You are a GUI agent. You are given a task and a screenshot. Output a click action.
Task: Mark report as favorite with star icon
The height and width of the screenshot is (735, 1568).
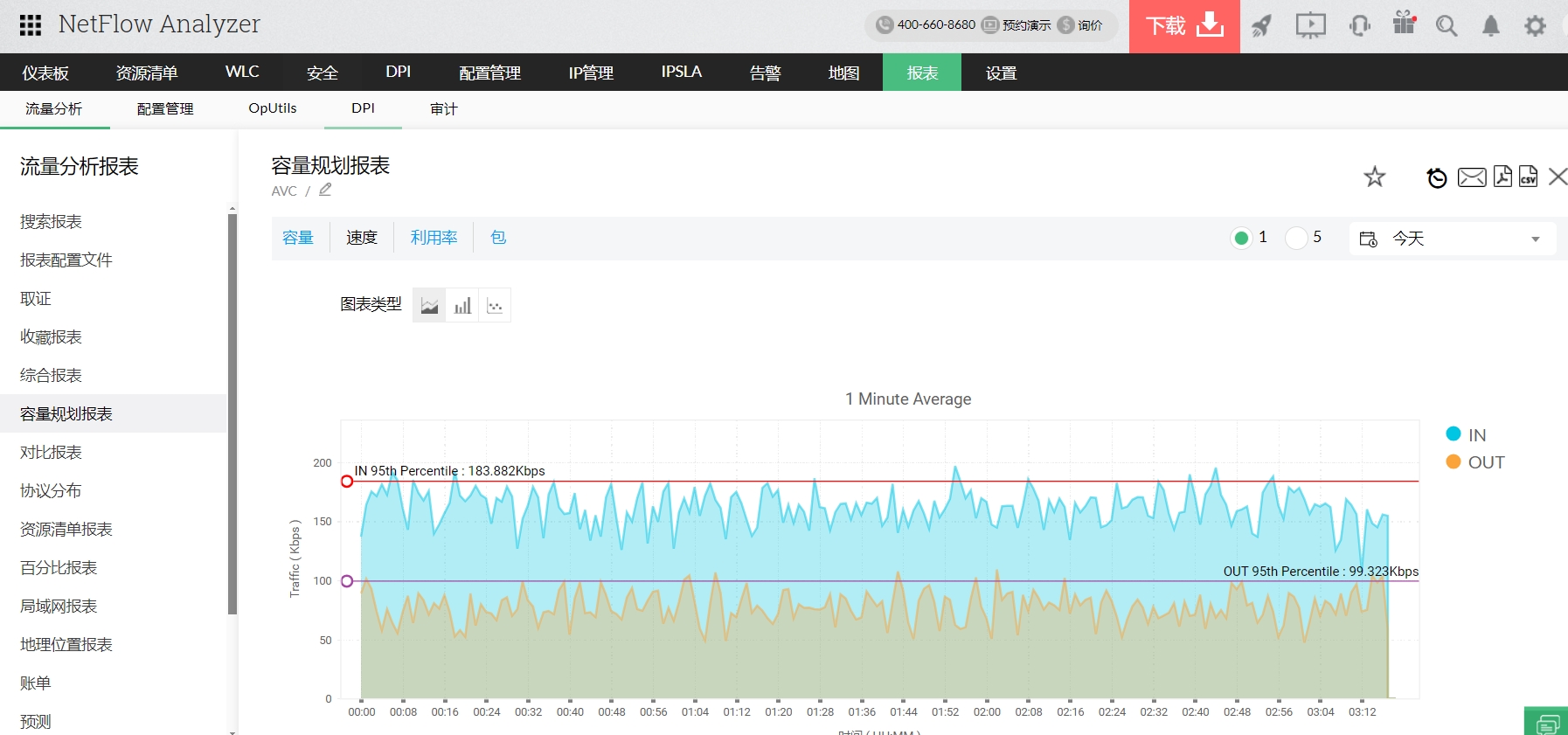1374,177
